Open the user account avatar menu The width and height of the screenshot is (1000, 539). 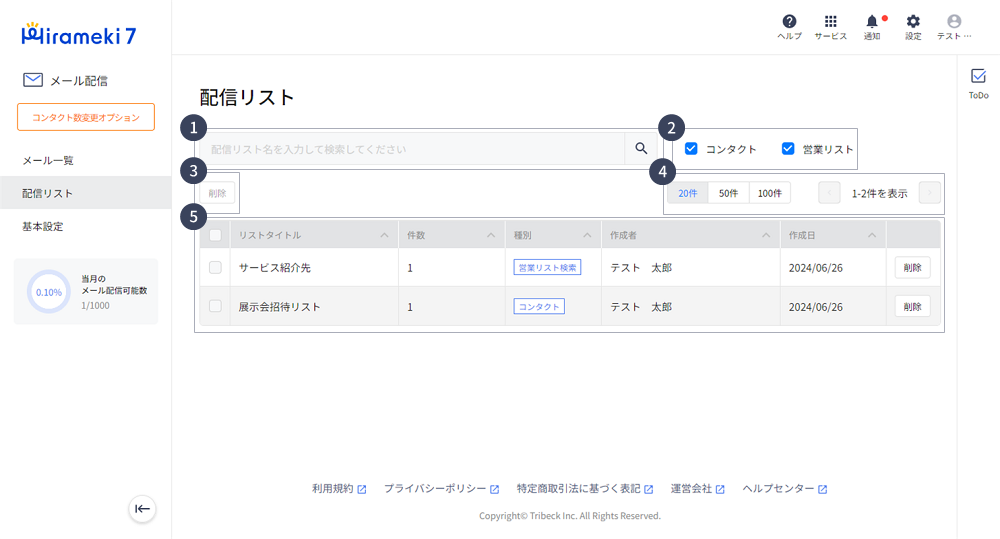click(x=953, y=22)
